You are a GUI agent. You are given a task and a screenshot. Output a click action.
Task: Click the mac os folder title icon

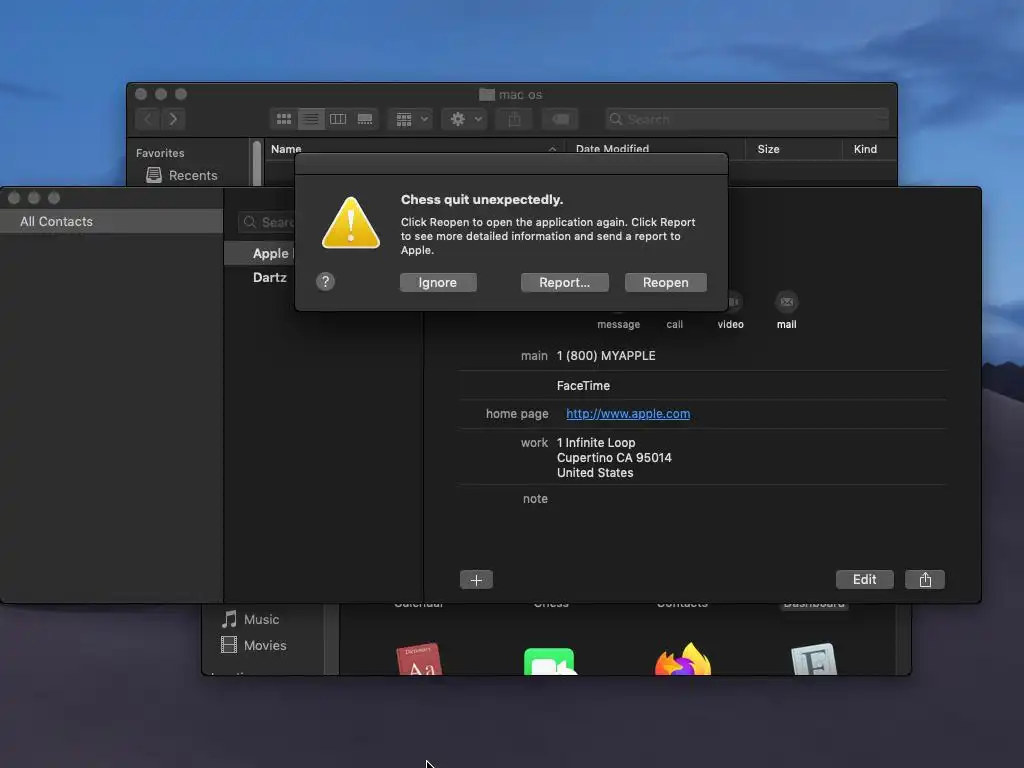pos(487,94)
